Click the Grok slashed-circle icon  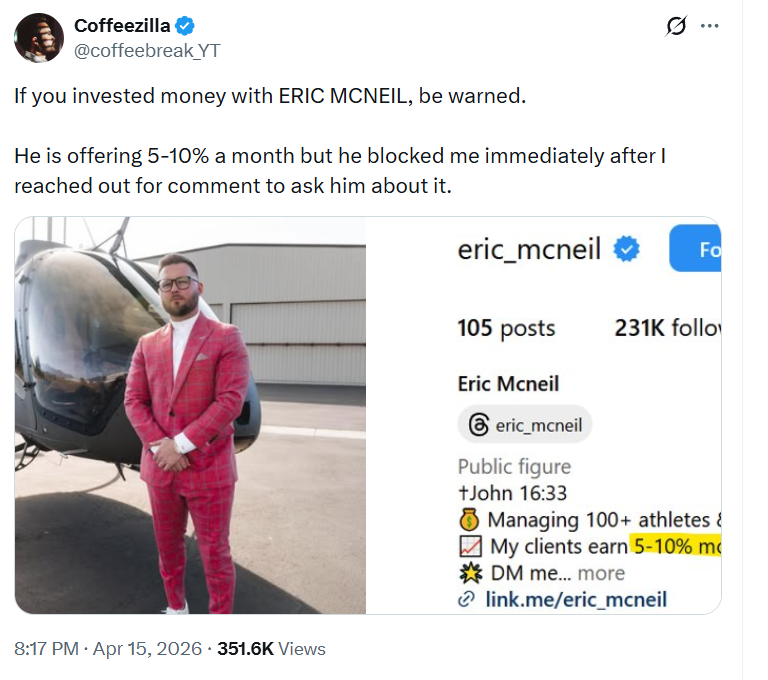tap(675, 27)
